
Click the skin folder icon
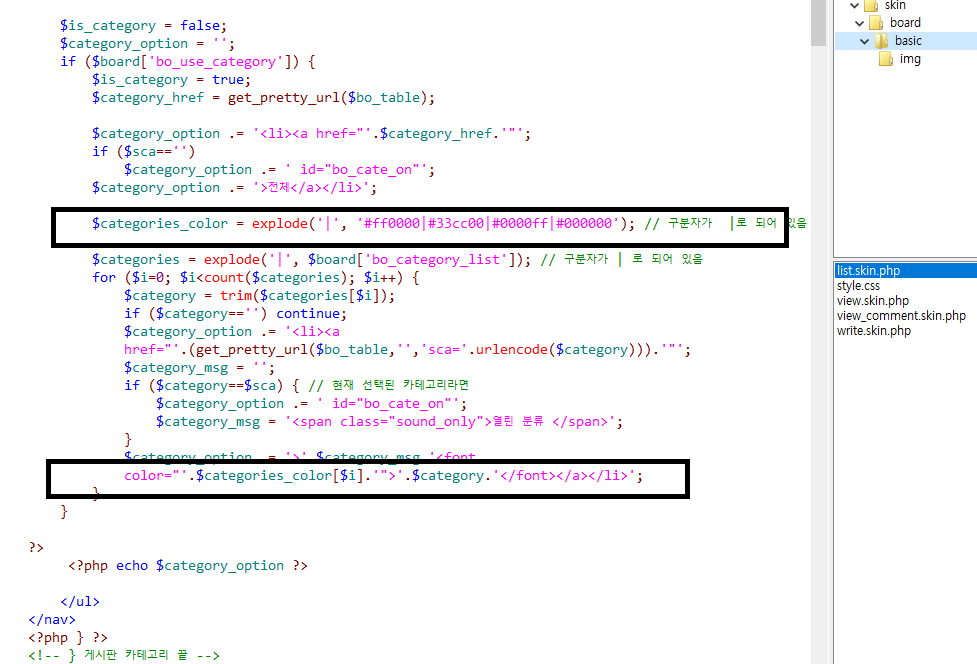tap(871, 6)
